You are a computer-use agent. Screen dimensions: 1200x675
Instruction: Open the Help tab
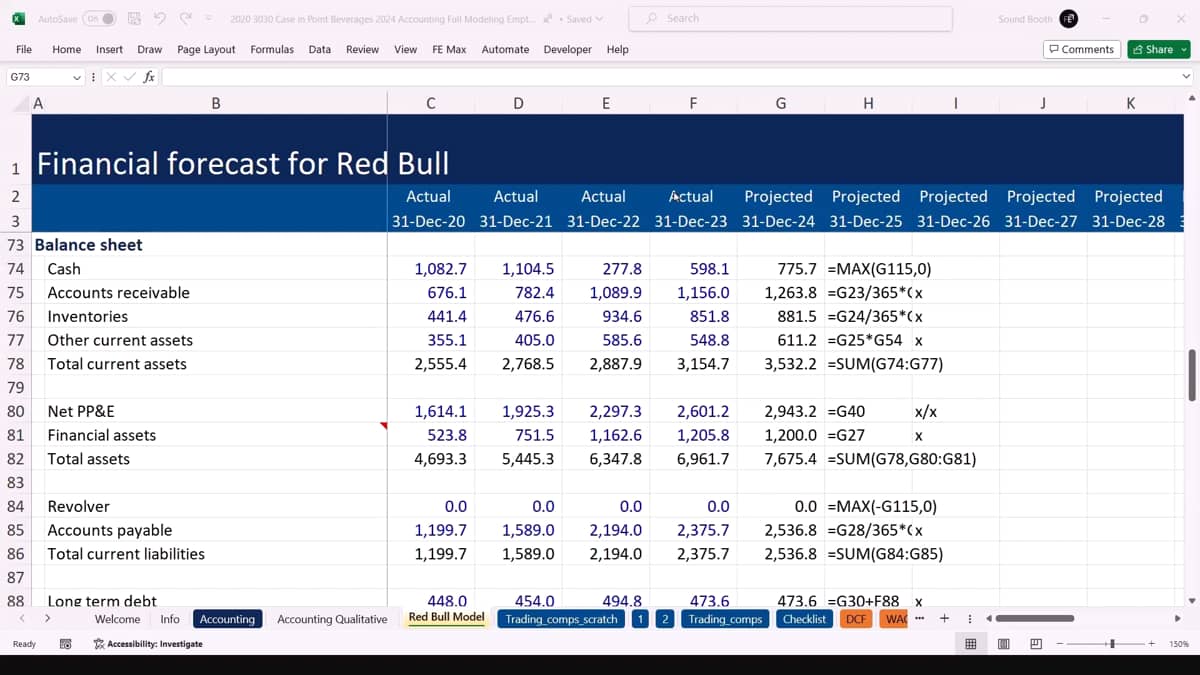(618, 49)
